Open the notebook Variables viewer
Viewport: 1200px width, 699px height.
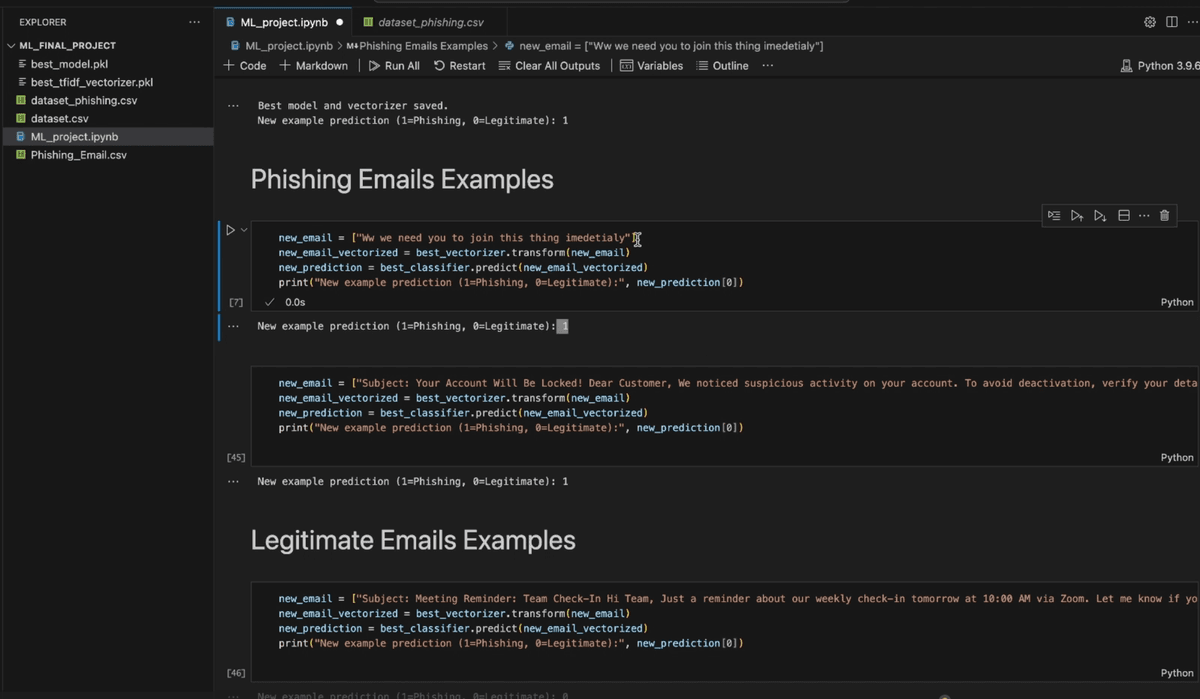[651, 65]
